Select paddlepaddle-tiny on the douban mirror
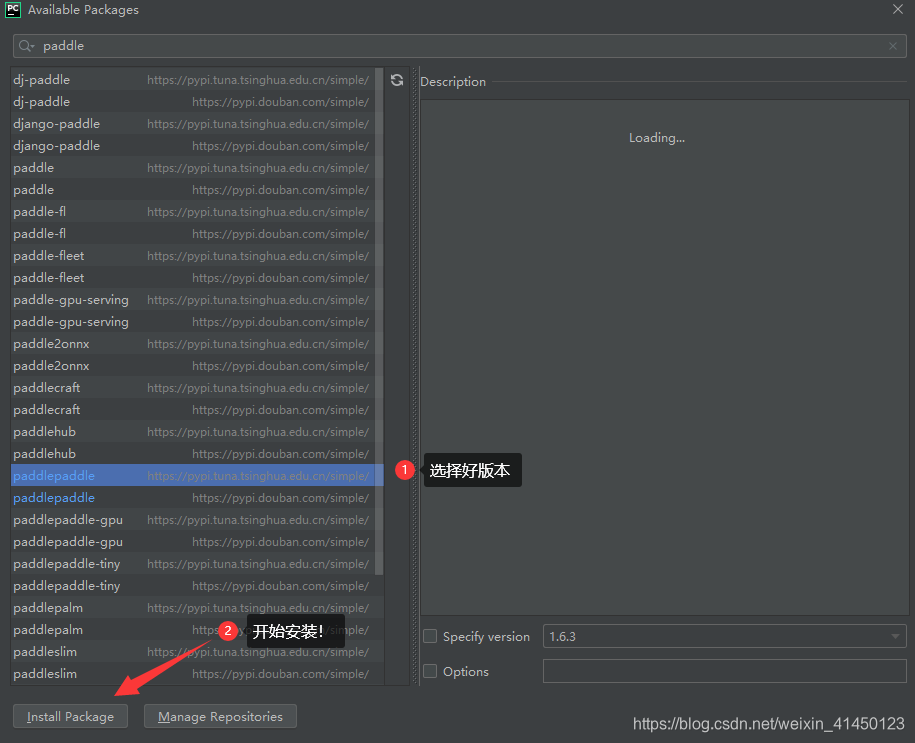Image resolution: width=915 pixels, height=743 pixels. click(x=197, y=586)
